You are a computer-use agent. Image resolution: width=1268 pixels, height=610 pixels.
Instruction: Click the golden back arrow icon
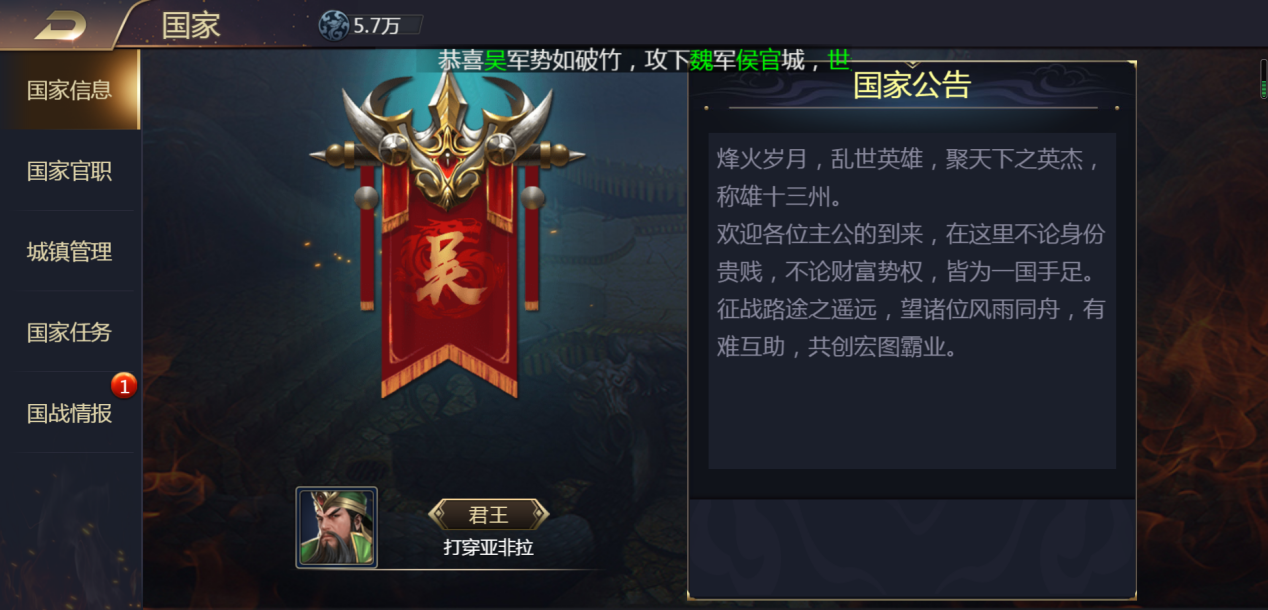click(x=60, y=26)
